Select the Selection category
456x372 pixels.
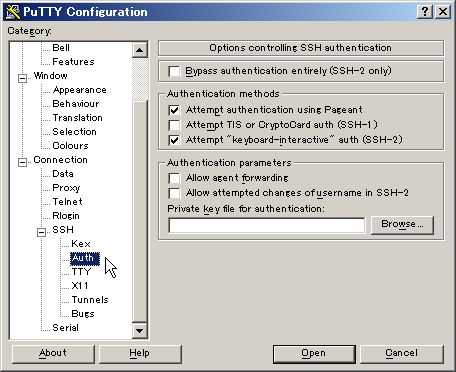[x=74, y=132]
